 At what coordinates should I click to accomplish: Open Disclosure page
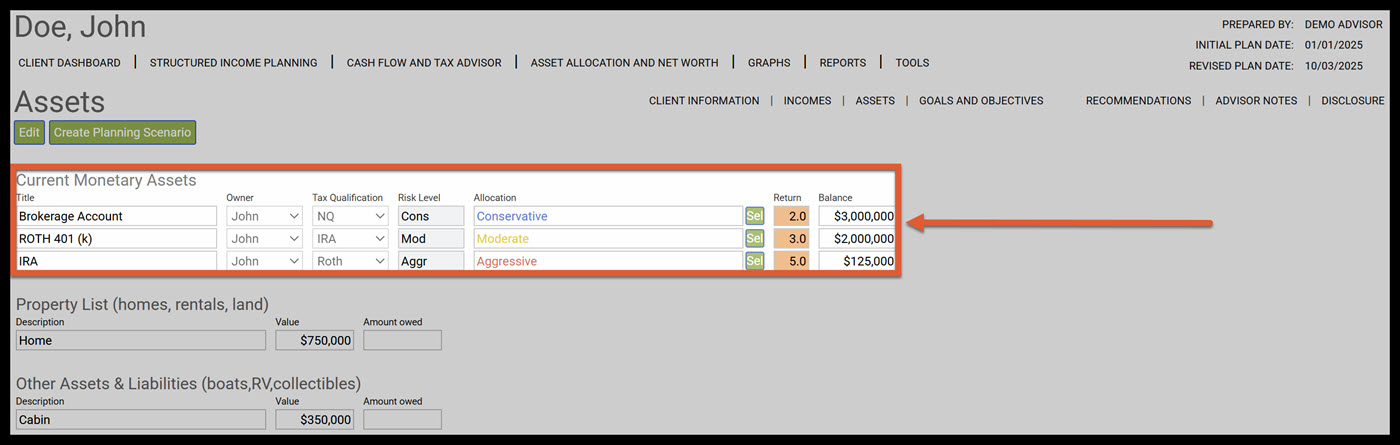pyautogui.click(x=1353, y=101)
